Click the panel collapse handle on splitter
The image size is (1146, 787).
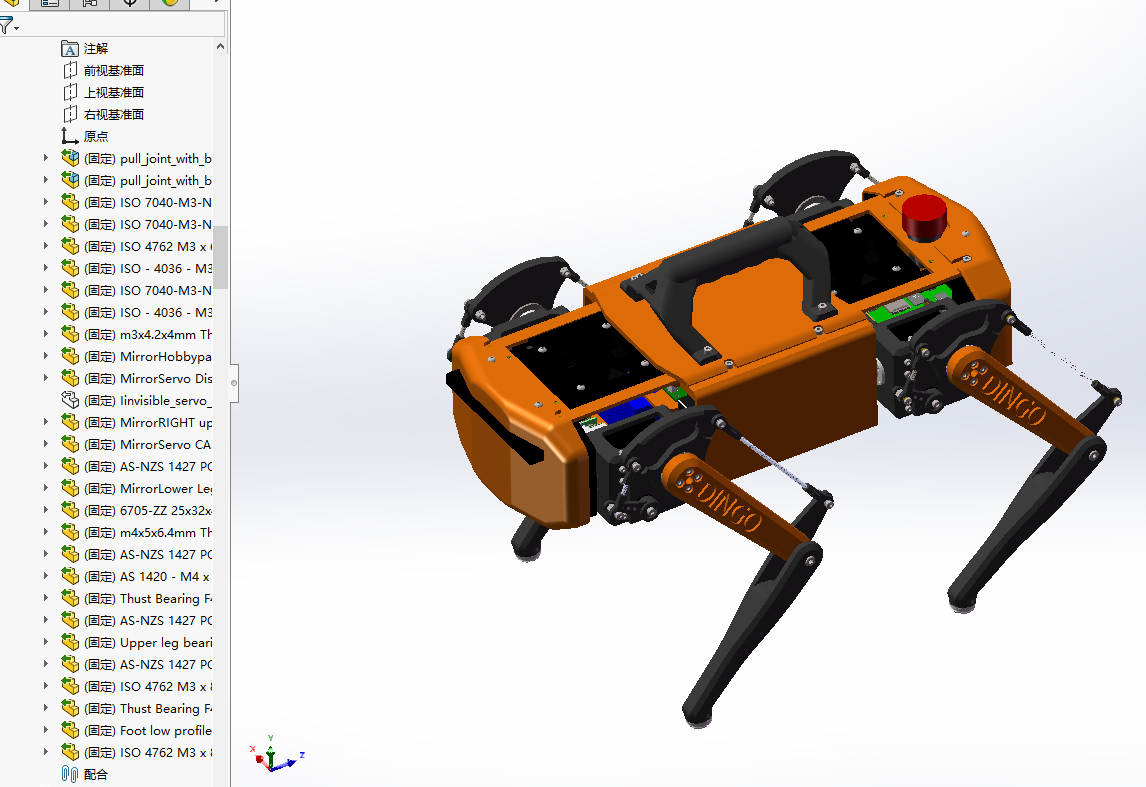tap(234, 382)
